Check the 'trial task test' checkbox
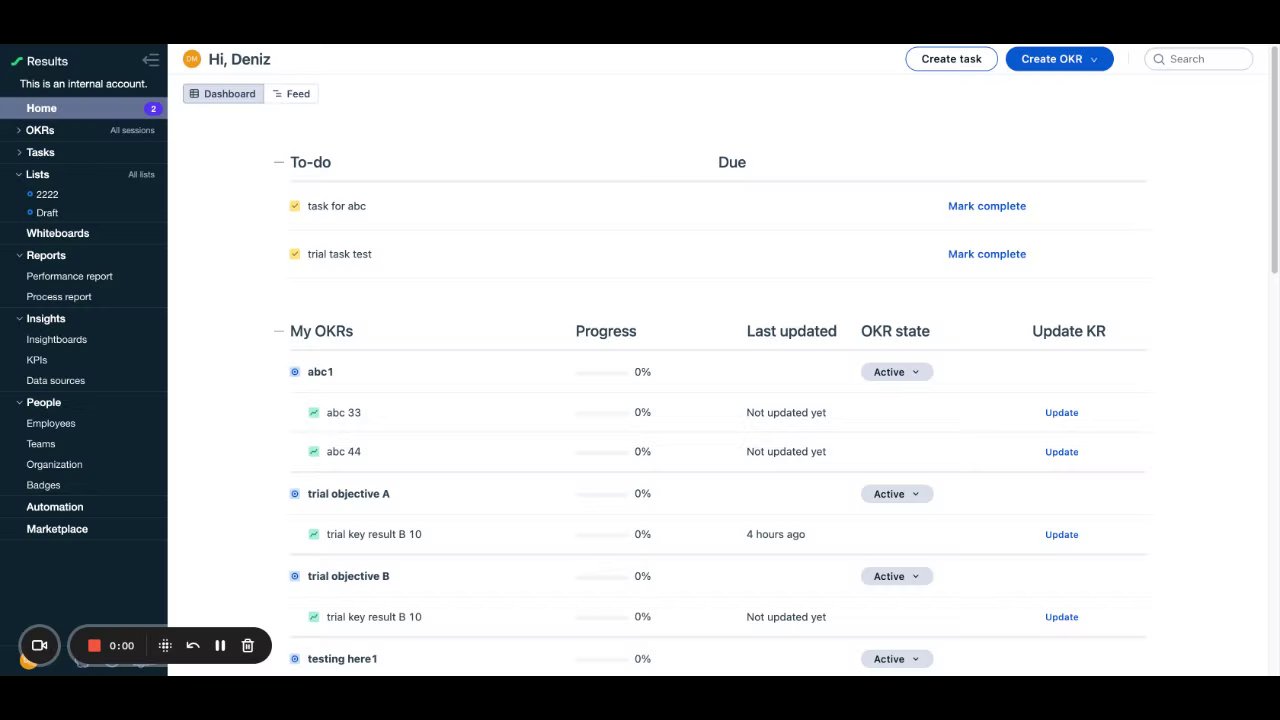The height and width of the screenshot is (720, 1280). pyautogui.click(x=295, y=254)
